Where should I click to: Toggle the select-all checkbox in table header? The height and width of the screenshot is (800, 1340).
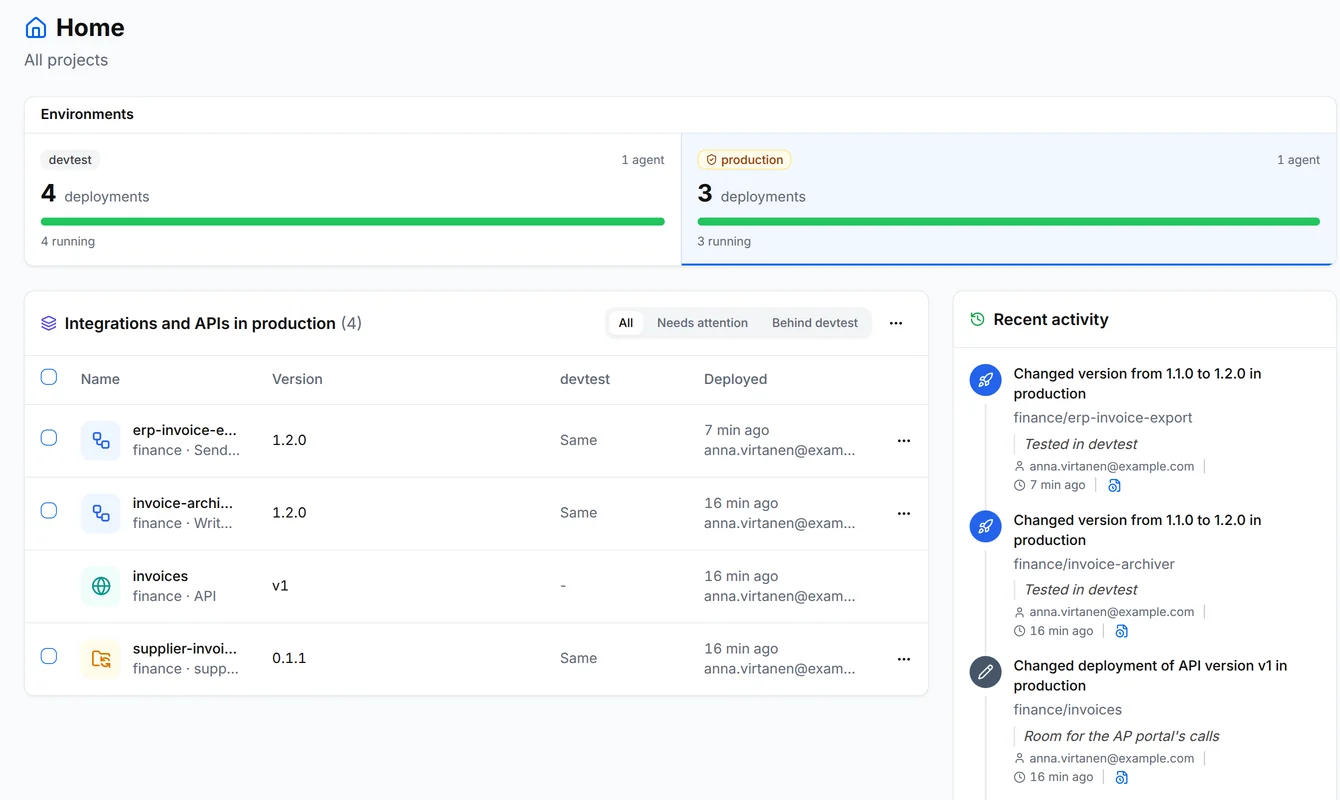tap(49, 377)
